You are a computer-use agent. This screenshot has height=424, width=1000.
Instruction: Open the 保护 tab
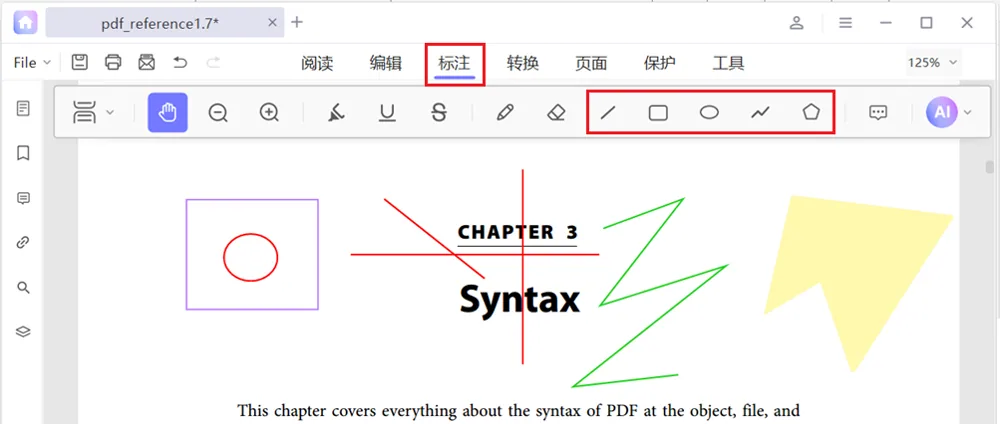(x=660, y=63)
